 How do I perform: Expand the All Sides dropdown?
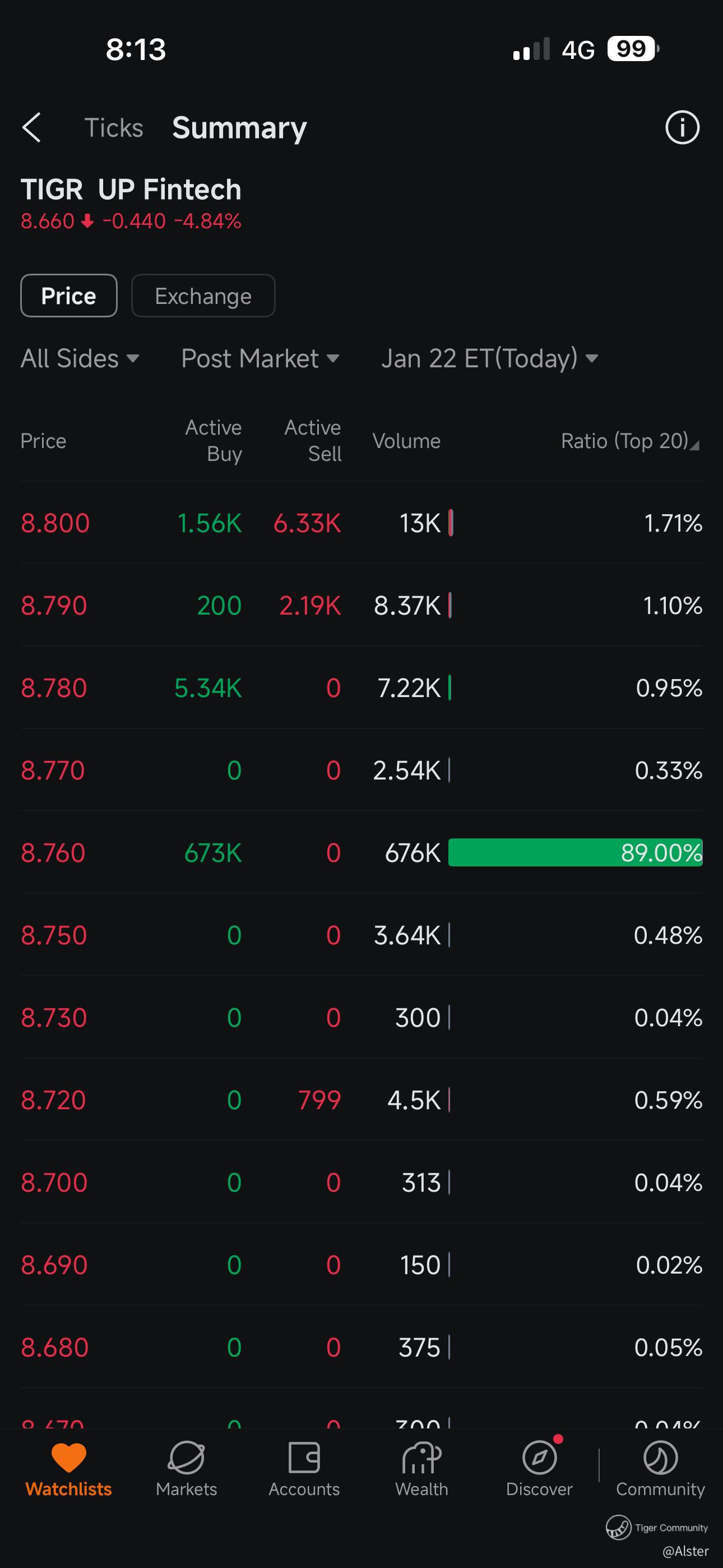click(x=80, y=358)
